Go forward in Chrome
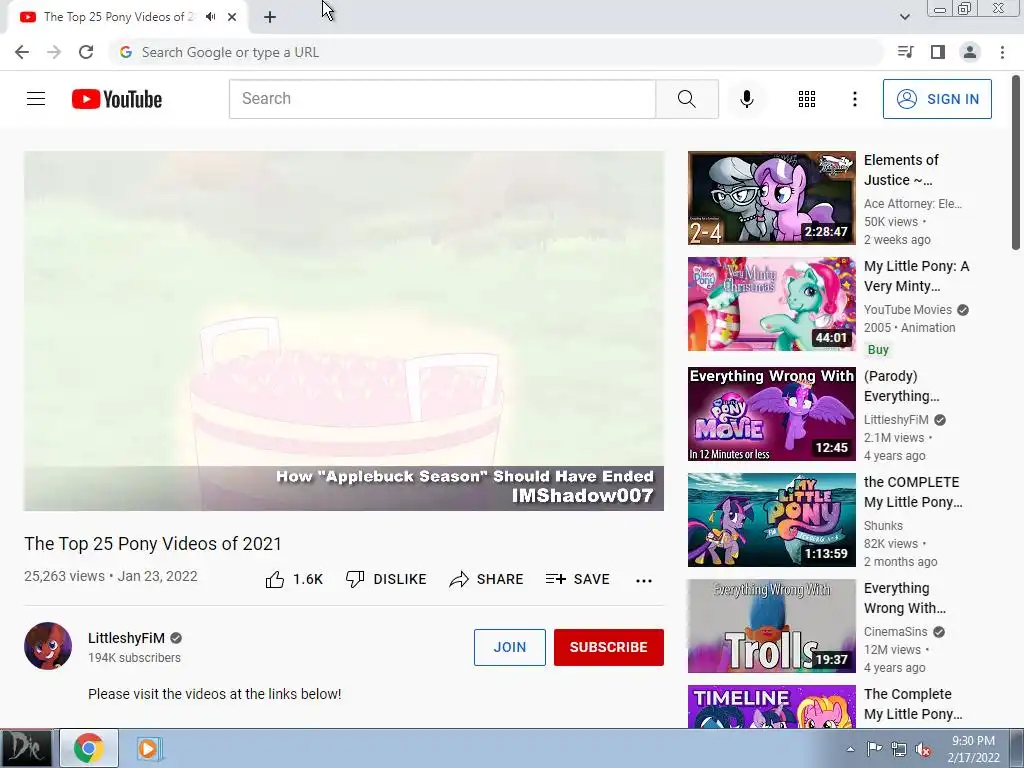The width and height of the screenshot is (1024, 768). 54,52
